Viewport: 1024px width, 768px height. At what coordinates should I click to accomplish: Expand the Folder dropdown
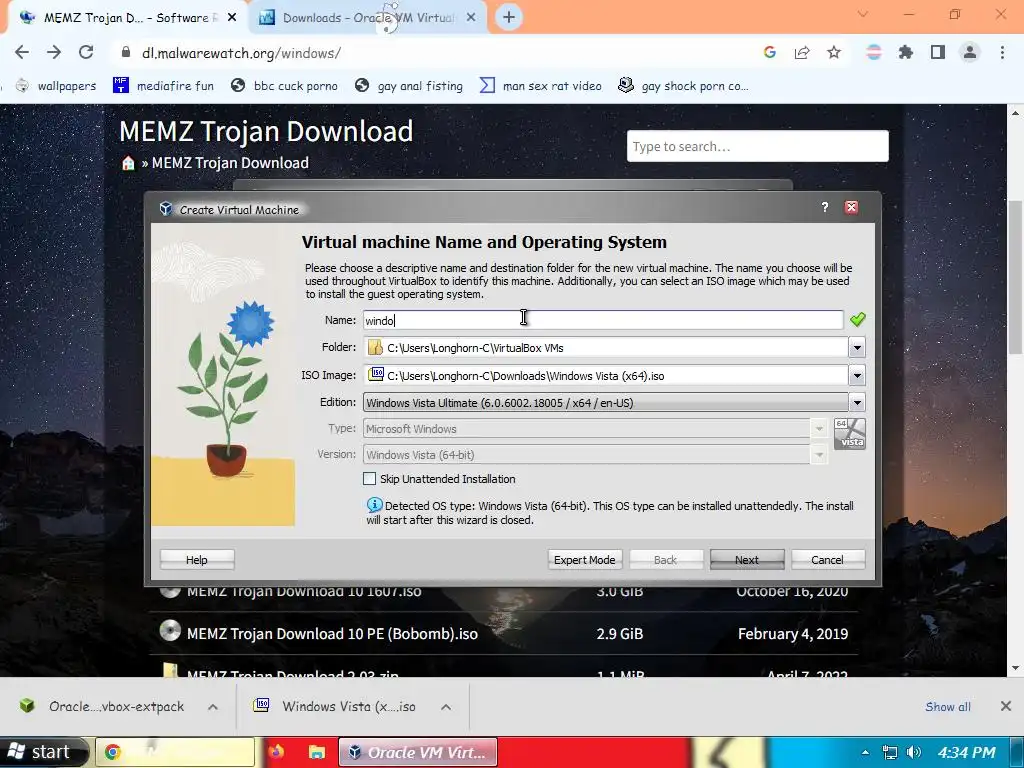[x=857, y=347]
